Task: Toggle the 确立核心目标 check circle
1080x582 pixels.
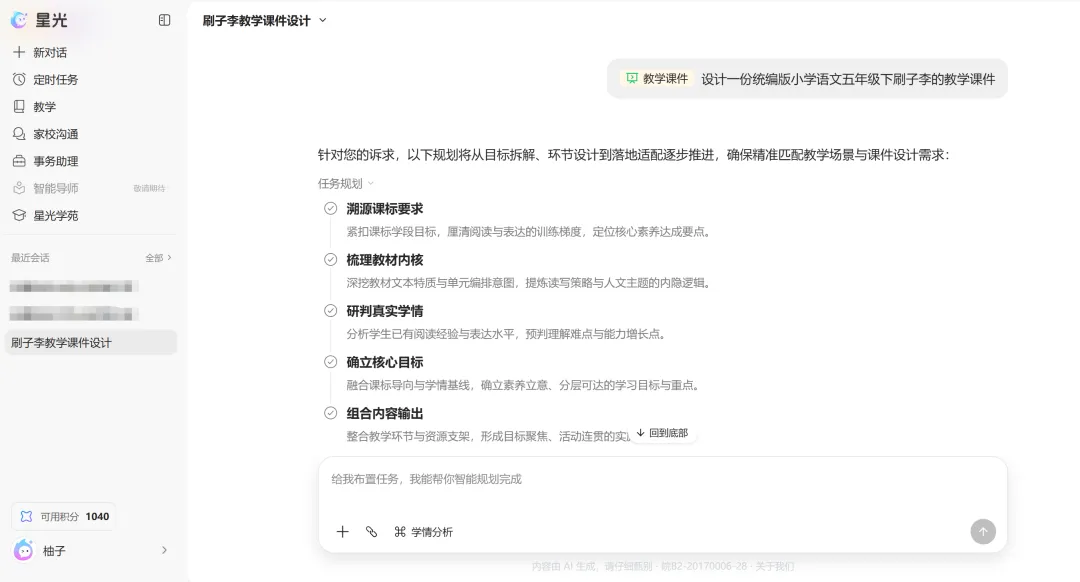Action: [331, 362]
